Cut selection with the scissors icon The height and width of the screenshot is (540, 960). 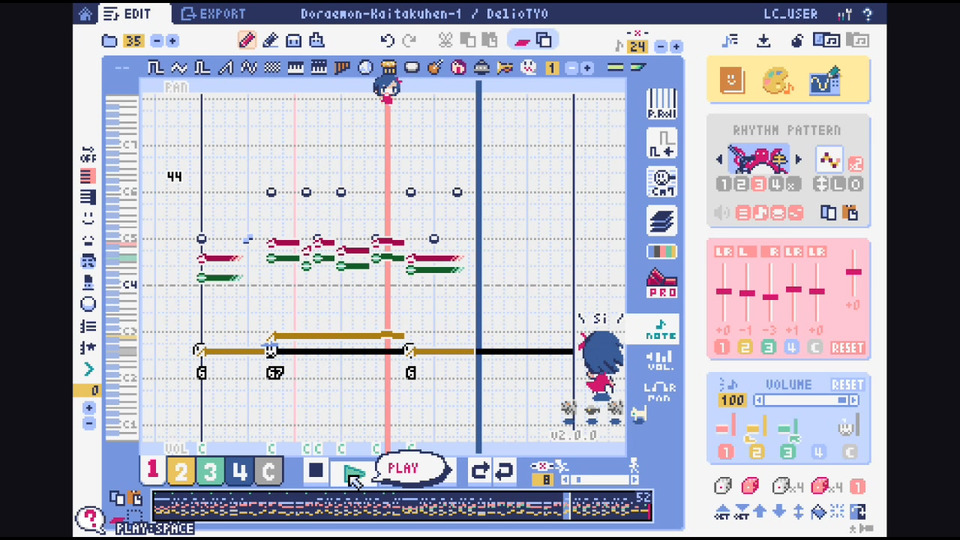(445, 40)
